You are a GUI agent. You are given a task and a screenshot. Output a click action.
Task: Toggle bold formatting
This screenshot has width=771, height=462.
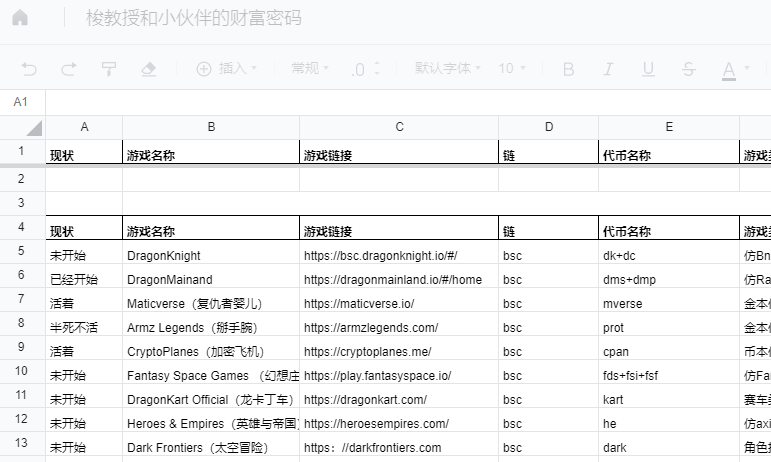point(568,69)
